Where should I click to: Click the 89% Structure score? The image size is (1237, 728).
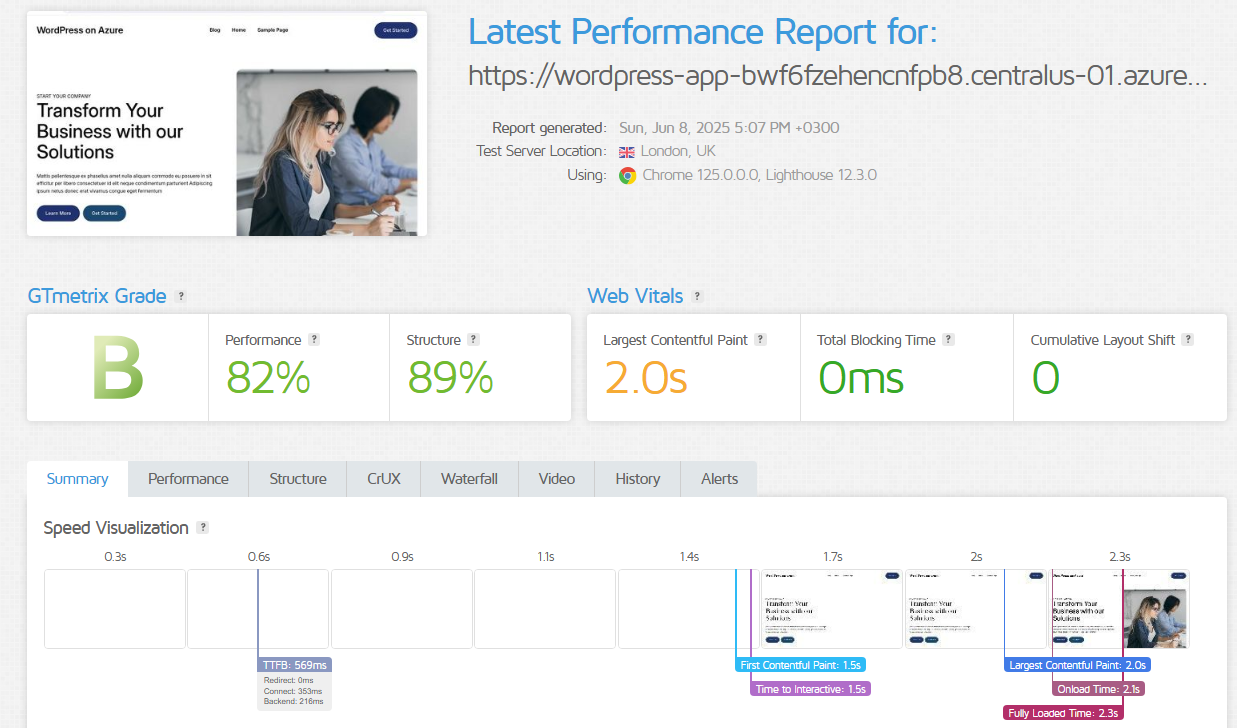pos(451,378)
